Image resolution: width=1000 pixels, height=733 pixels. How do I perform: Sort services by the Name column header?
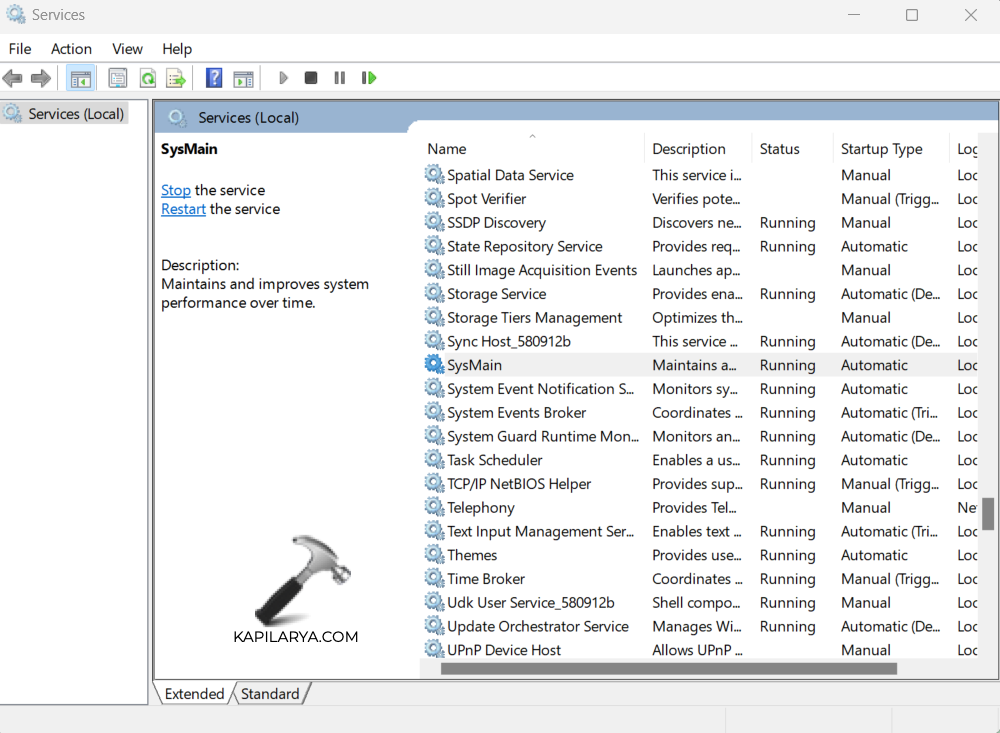coord(447,149)
